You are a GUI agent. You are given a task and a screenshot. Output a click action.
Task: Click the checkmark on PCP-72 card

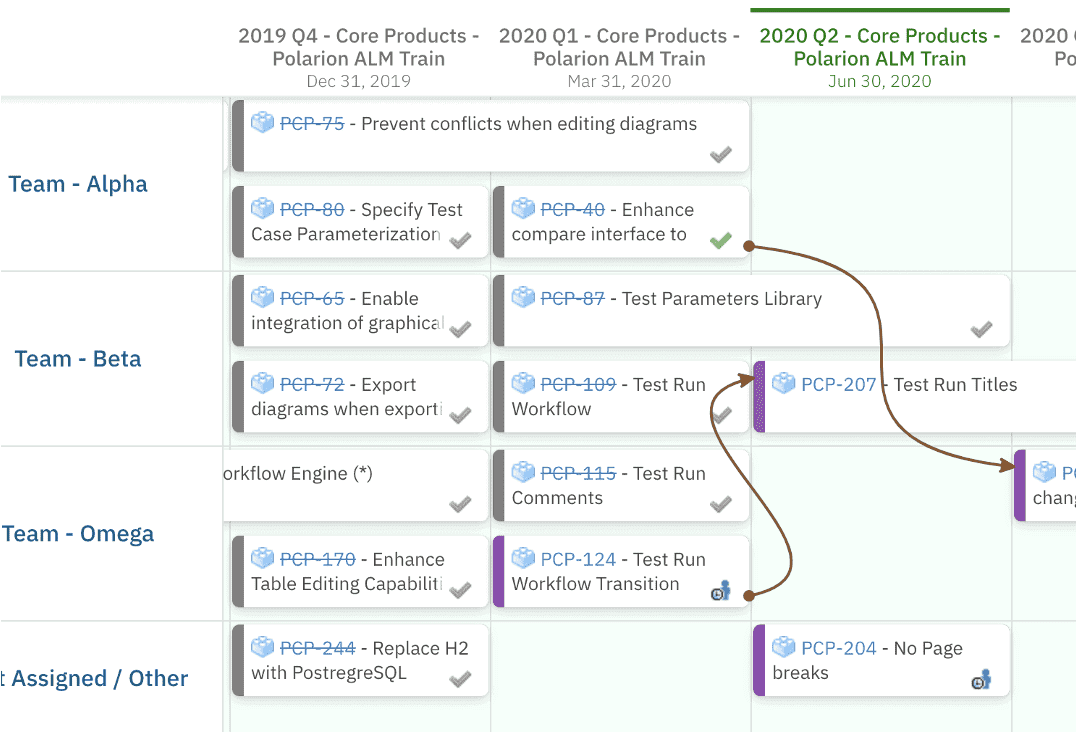(x=460, y=415)
